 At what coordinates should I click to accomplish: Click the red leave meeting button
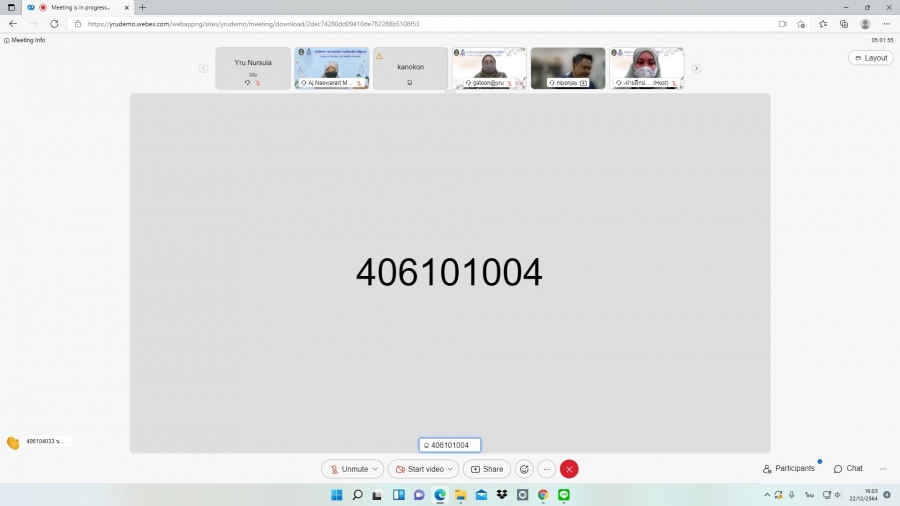pyautogui.click(x=569, y=469)
